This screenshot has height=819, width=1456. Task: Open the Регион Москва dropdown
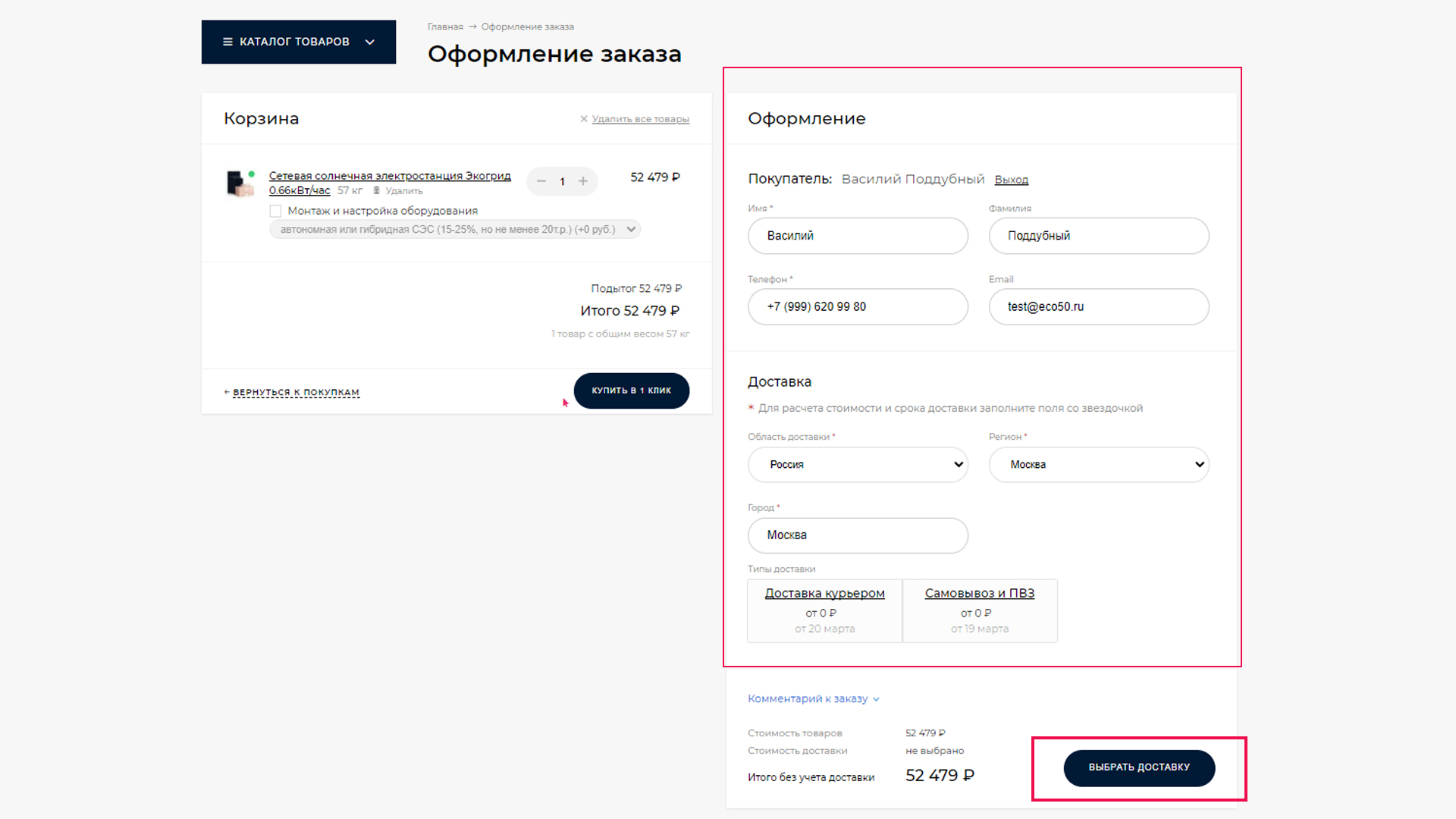click(1099, 465)
